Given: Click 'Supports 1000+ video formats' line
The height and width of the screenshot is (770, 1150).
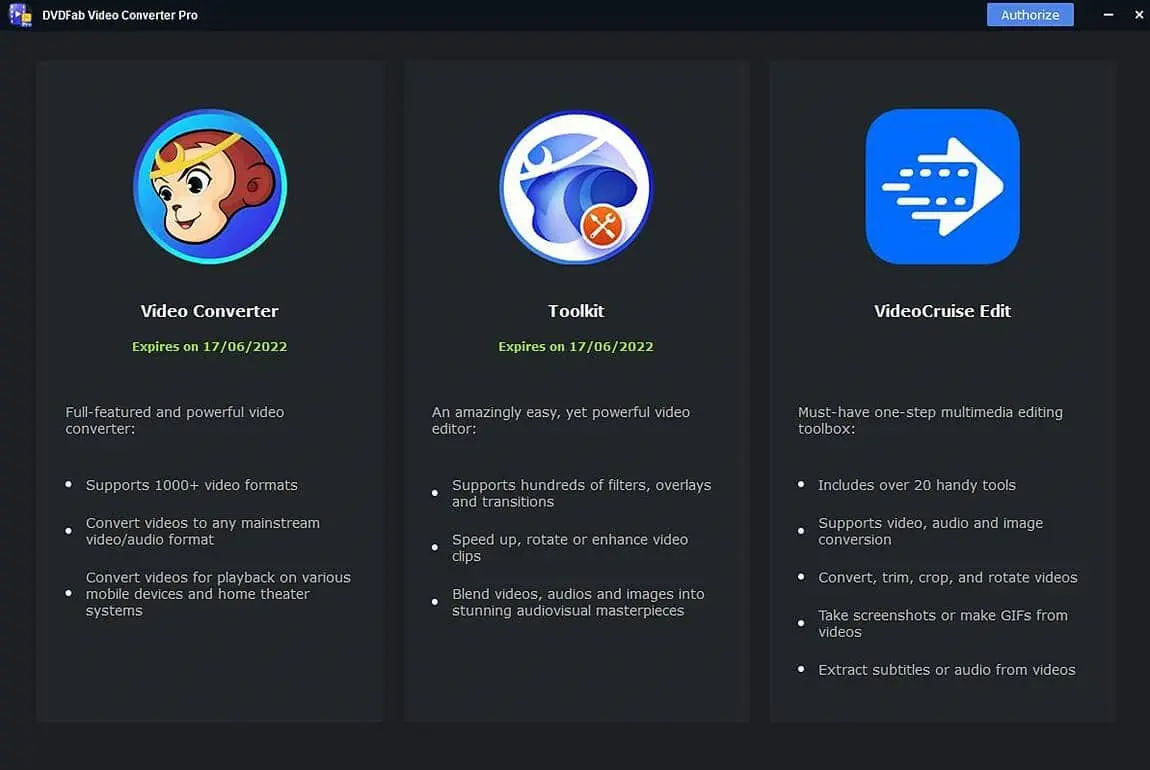Looking at the screenshot, I should [191, 485].
